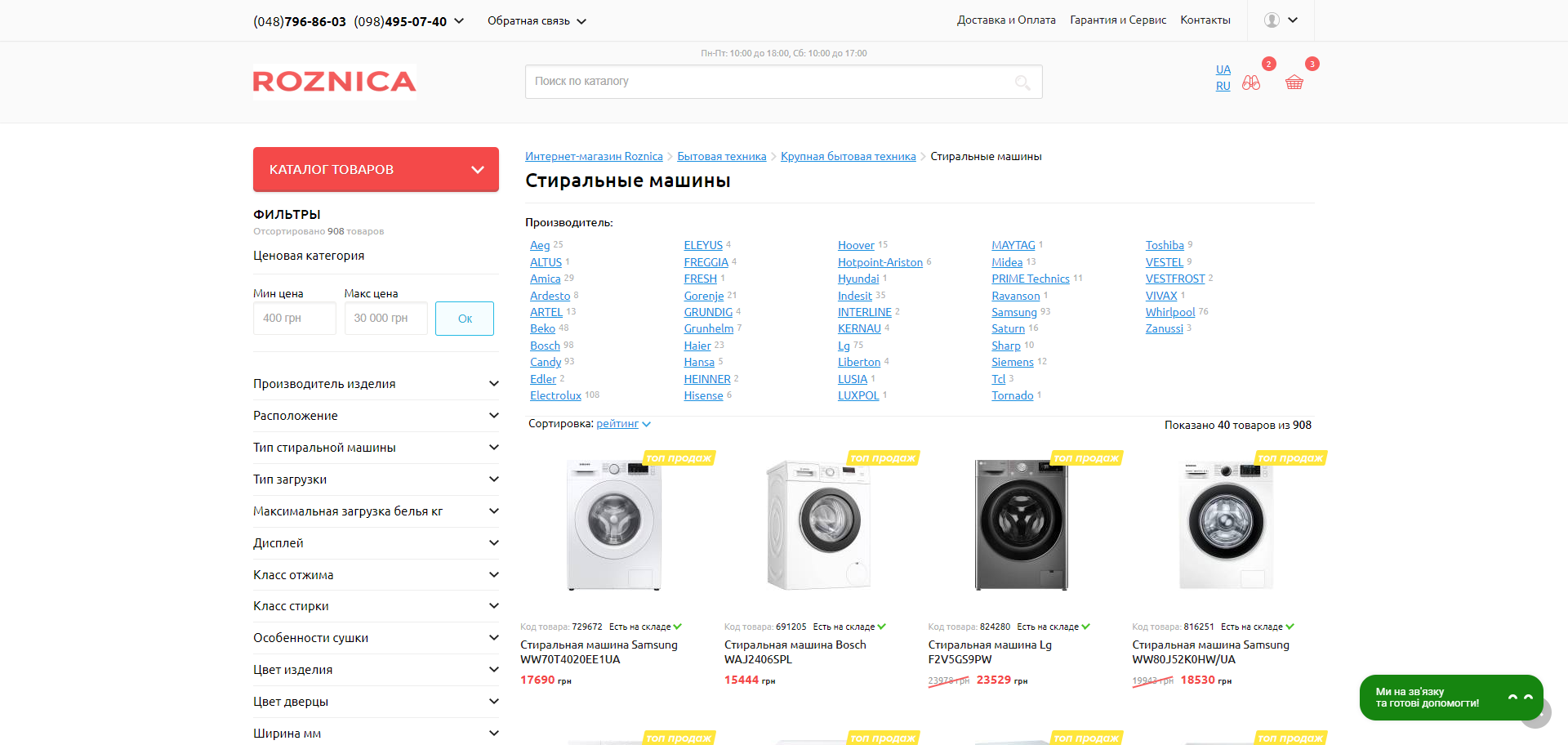Filter by Toshiba manufacturer
This screenshot has width=1568, height=745.
(x=1165, y=246)
